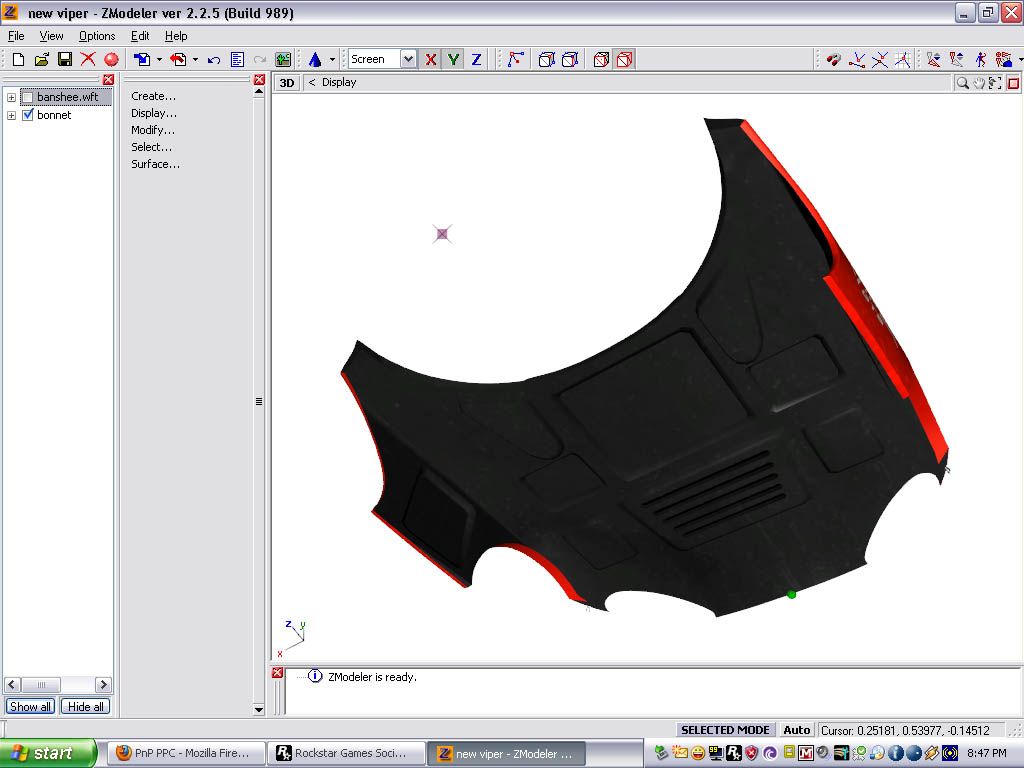The image size is (1024, 768).
Task: Enable the banshee.wft checkbox
Action: 28,97
